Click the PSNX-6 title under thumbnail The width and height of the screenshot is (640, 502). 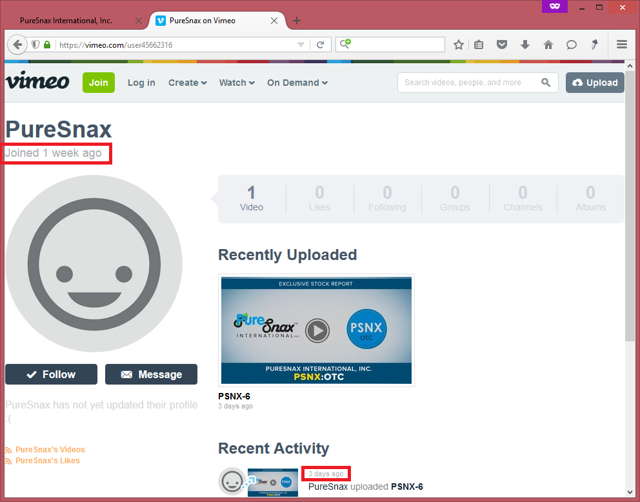234,396
